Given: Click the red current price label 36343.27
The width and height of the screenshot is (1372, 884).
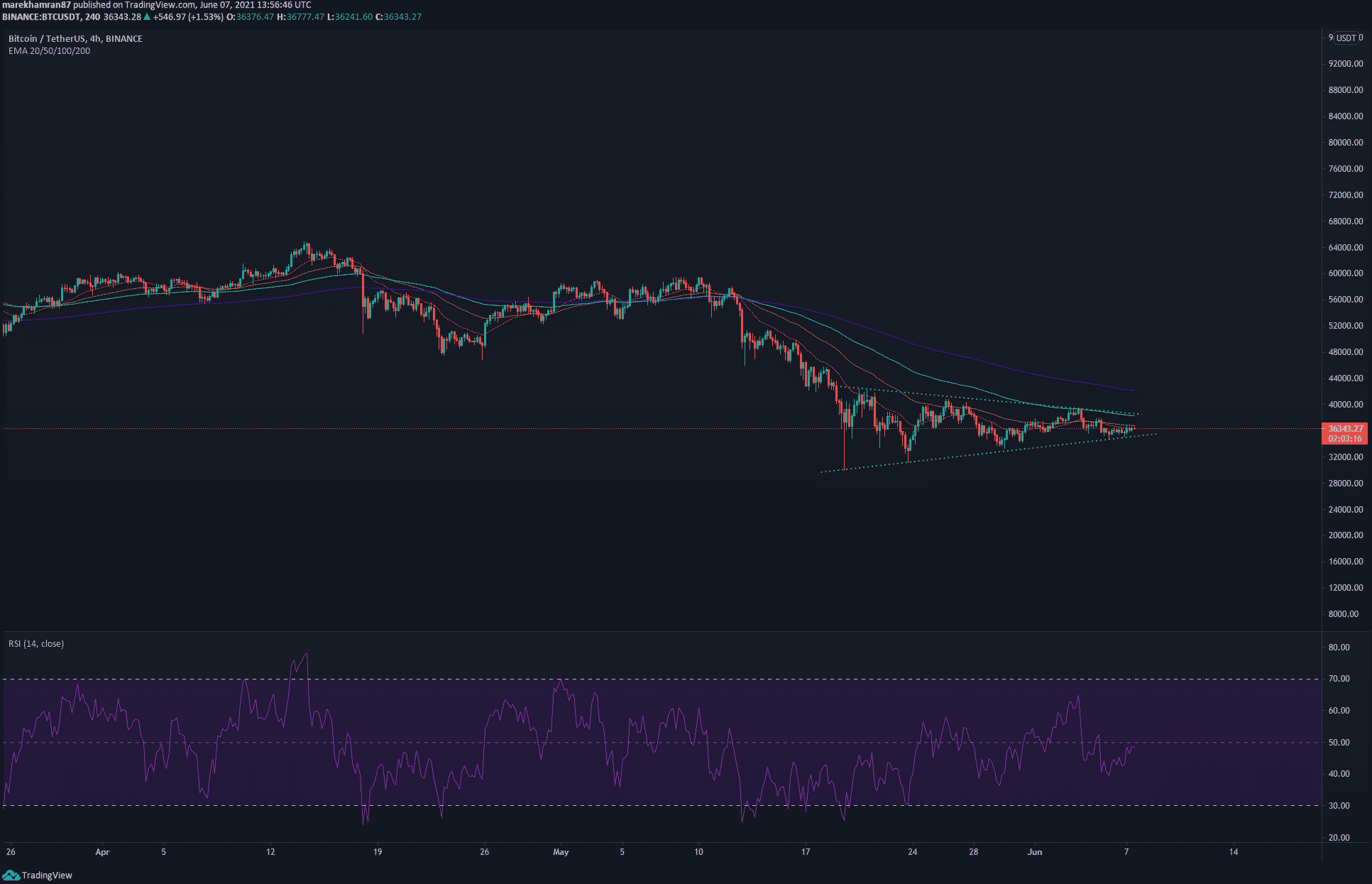Looking at the screenshot, I should pos(1345,429).
